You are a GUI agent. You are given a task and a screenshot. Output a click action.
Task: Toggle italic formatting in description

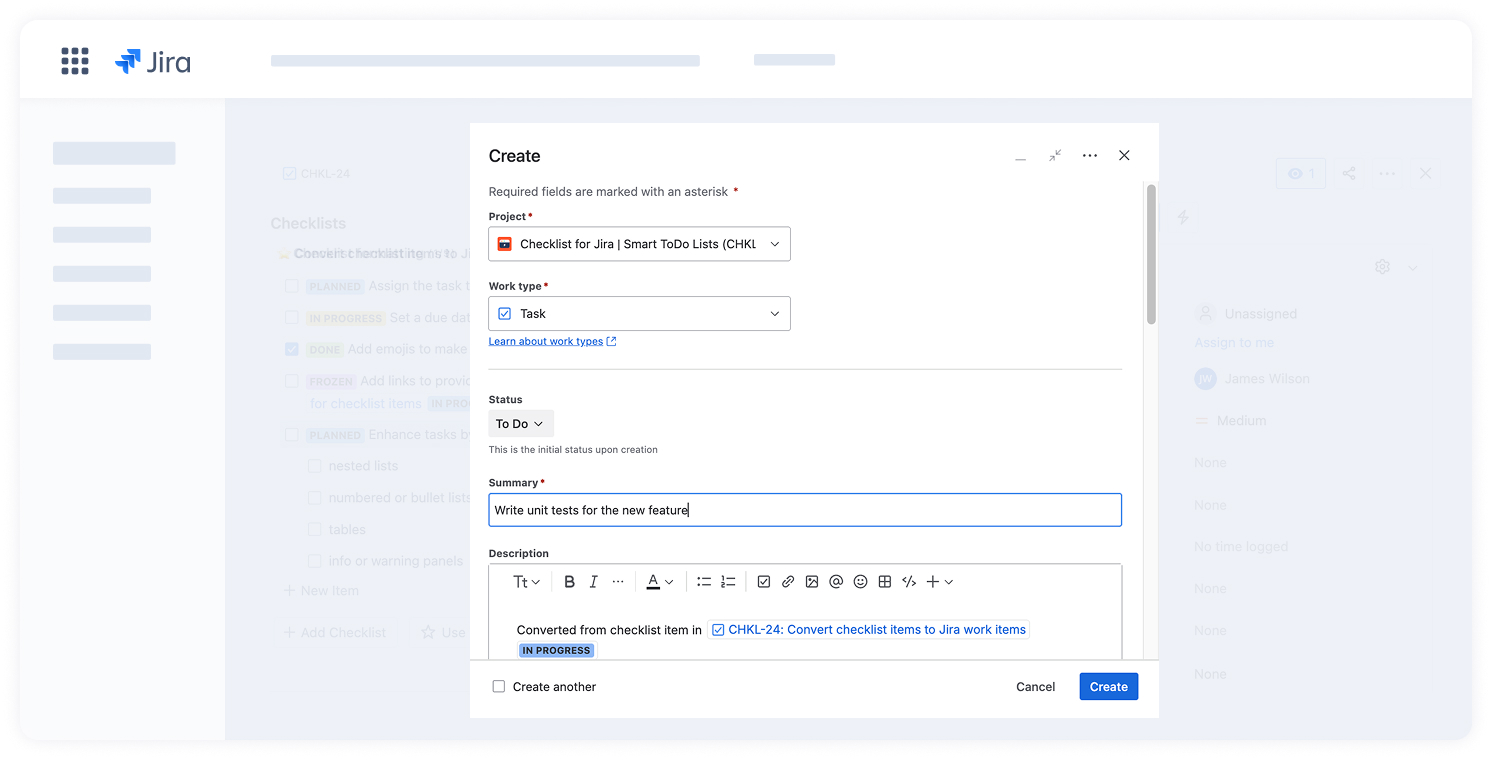point(594,582)
